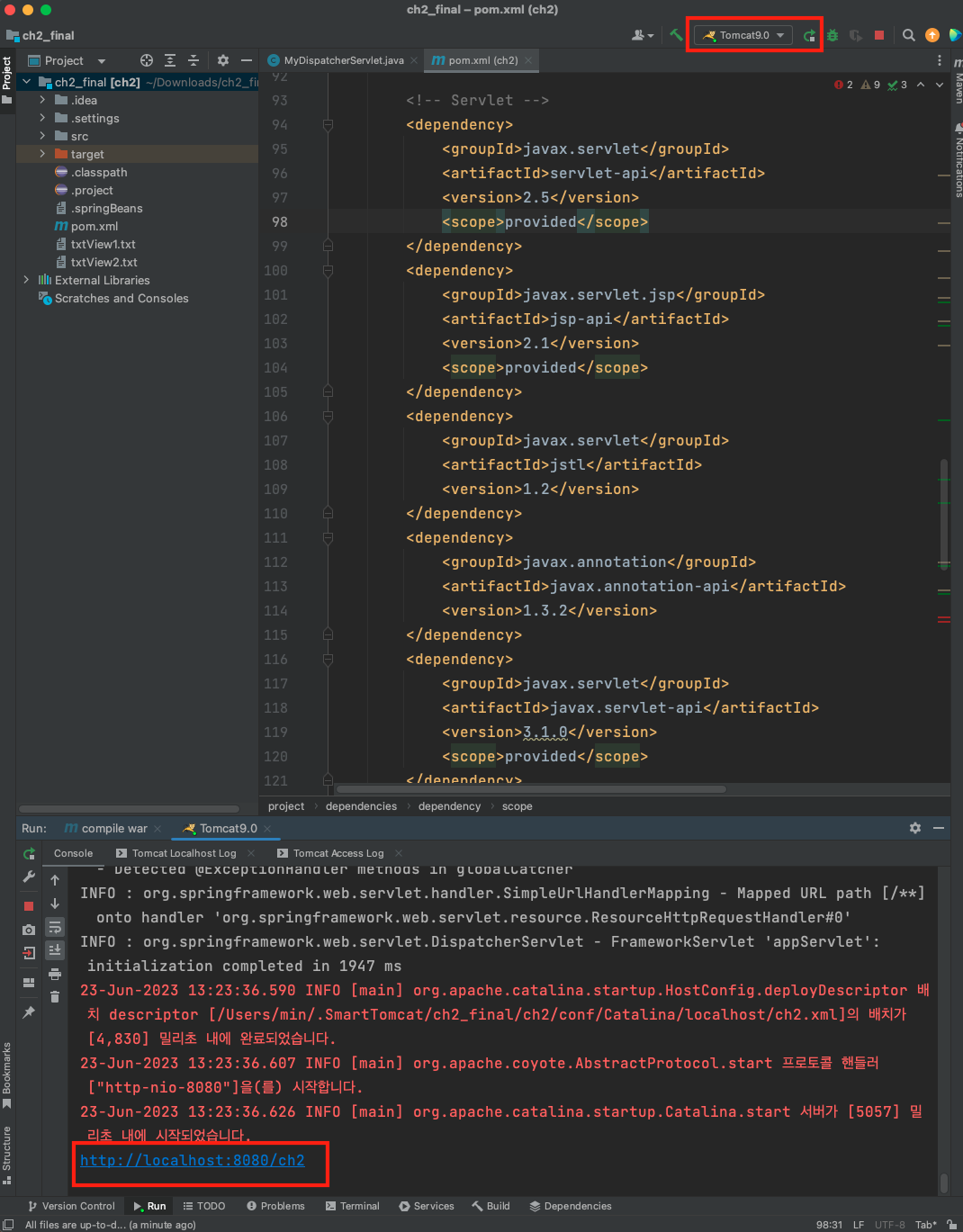Open Search Everywhere magnifier
963x1232 pixels.
pos(909,35)
